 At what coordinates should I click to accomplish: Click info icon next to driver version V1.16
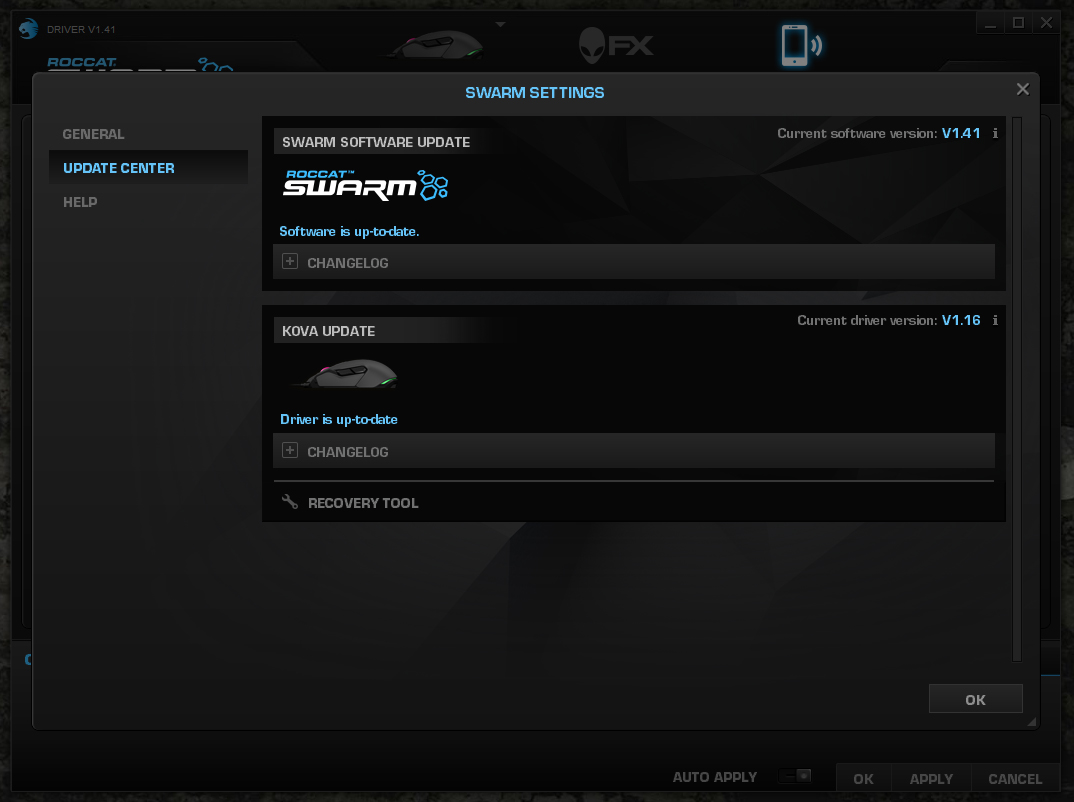click(995, 320)
